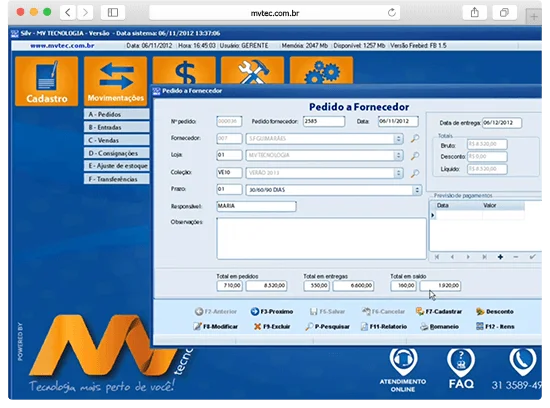The height and width of the screenshot is (408, 550).
Task: Open the wrench and hammer tools tile
Action: [253, 71]
